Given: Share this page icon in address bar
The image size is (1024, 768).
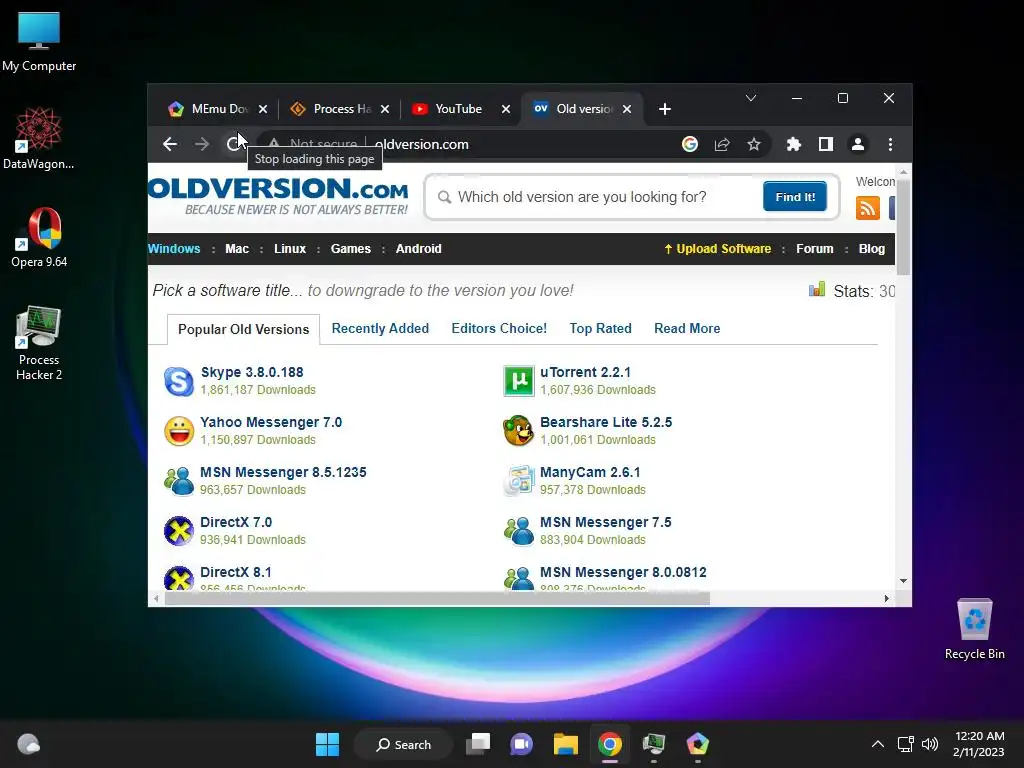Looking at the screenshot, I should [722, 144].
